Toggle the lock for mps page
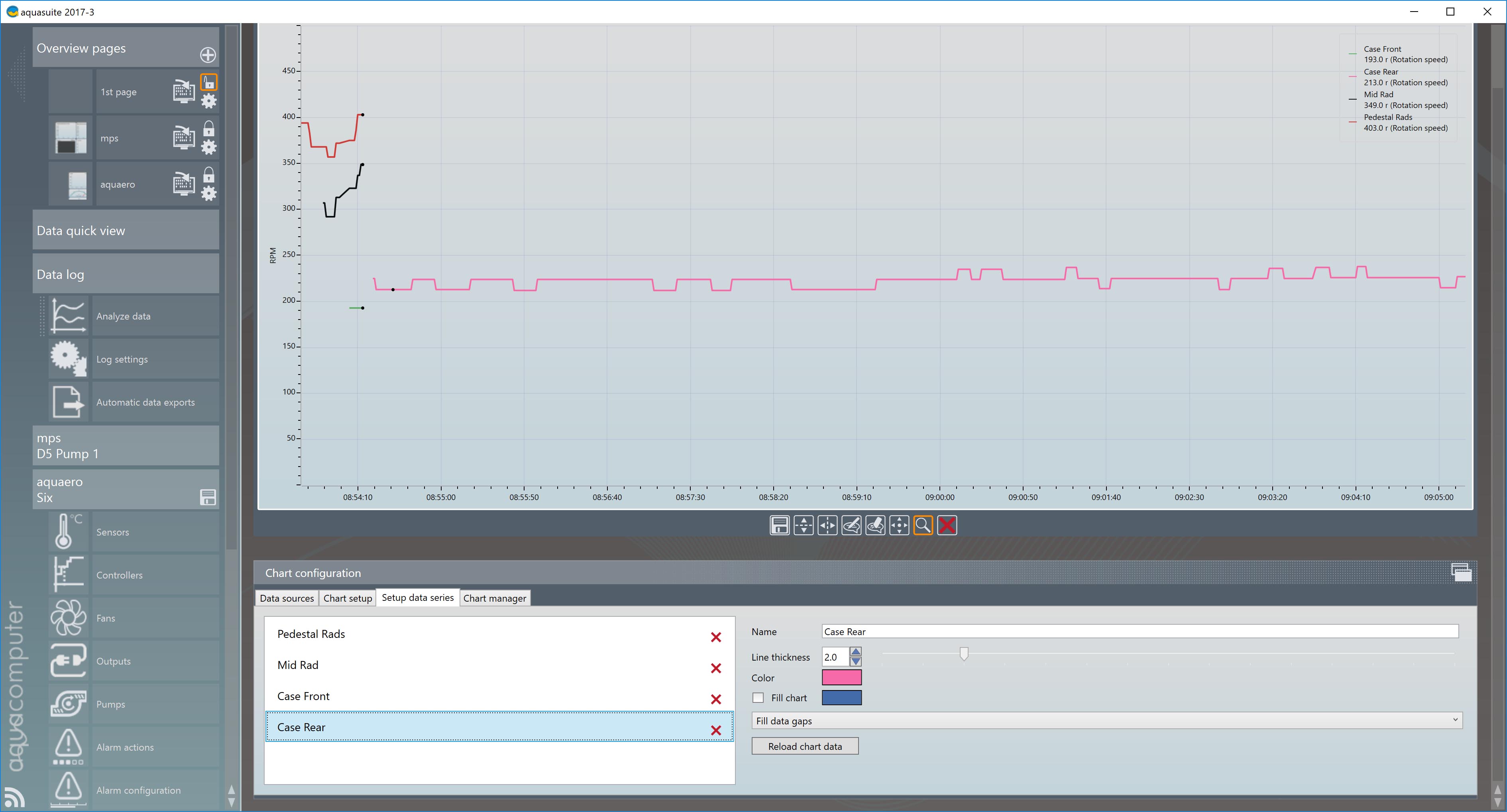Screen dimensions: 1507x812 [209, 129]
